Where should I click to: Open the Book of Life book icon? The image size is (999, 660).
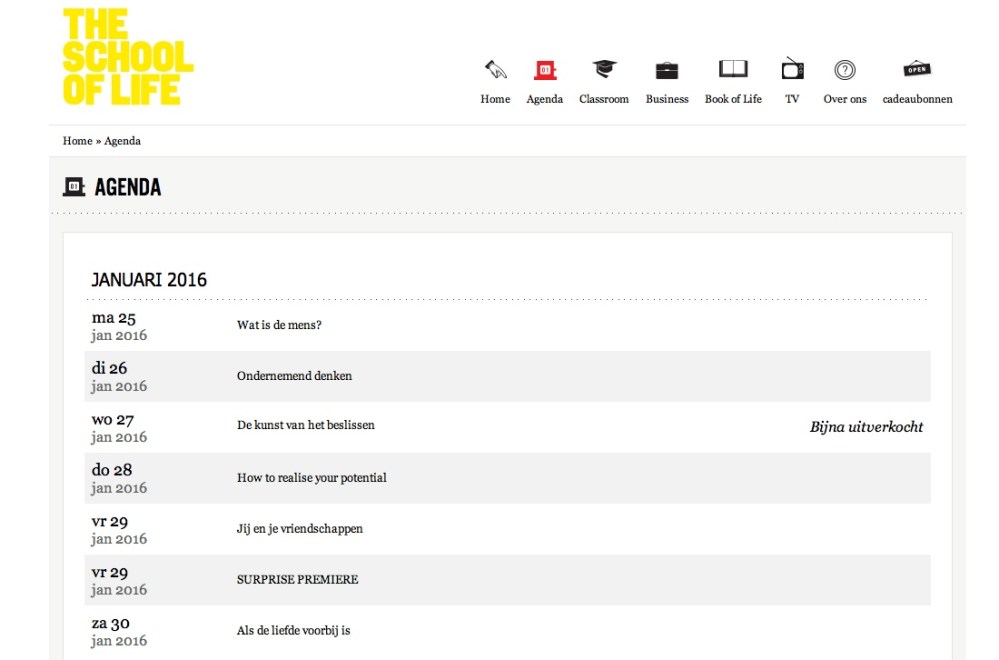733,70
